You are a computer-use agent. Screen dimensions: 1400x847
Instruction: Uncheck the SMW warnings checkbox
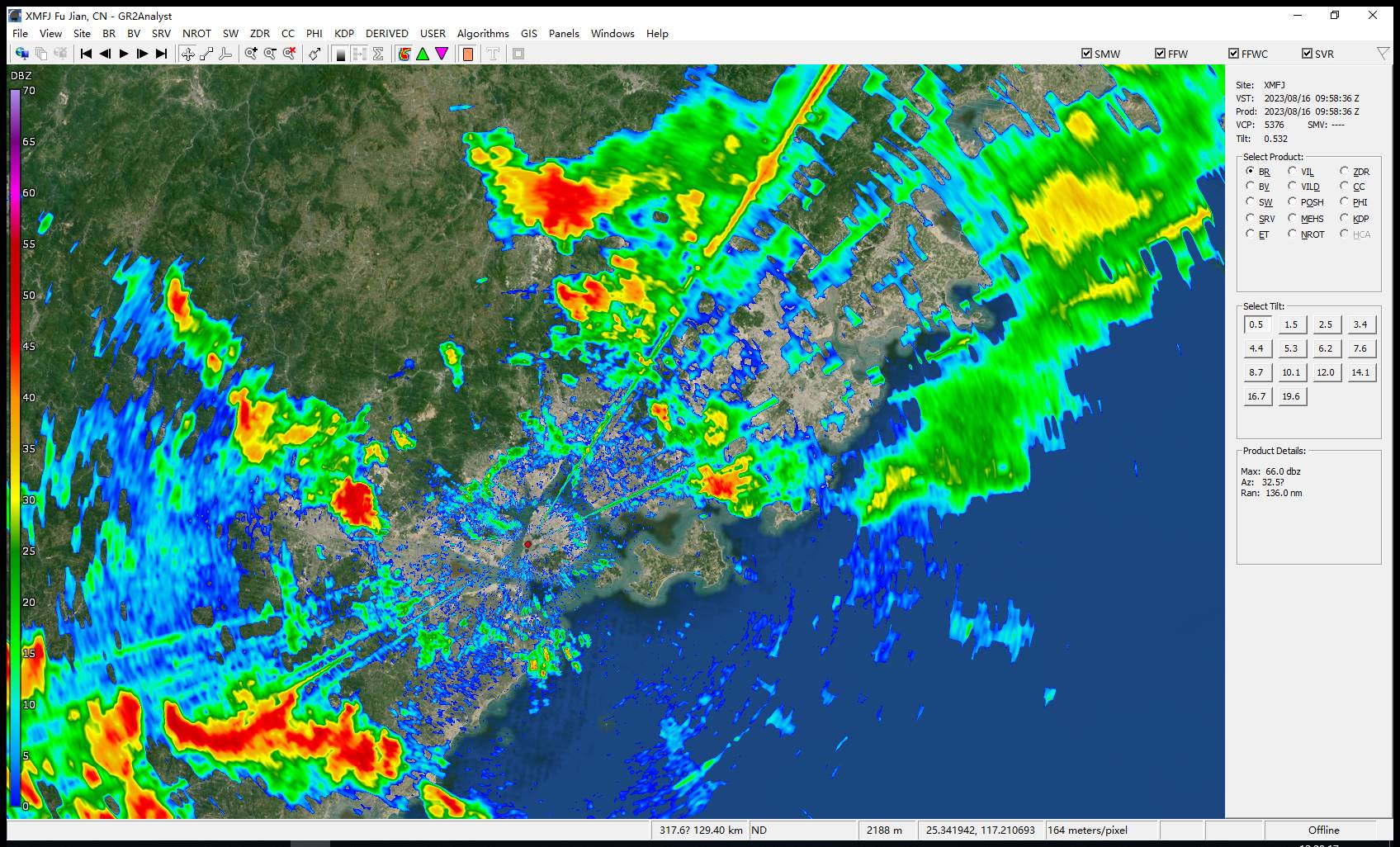click(x=1086, y=54)
